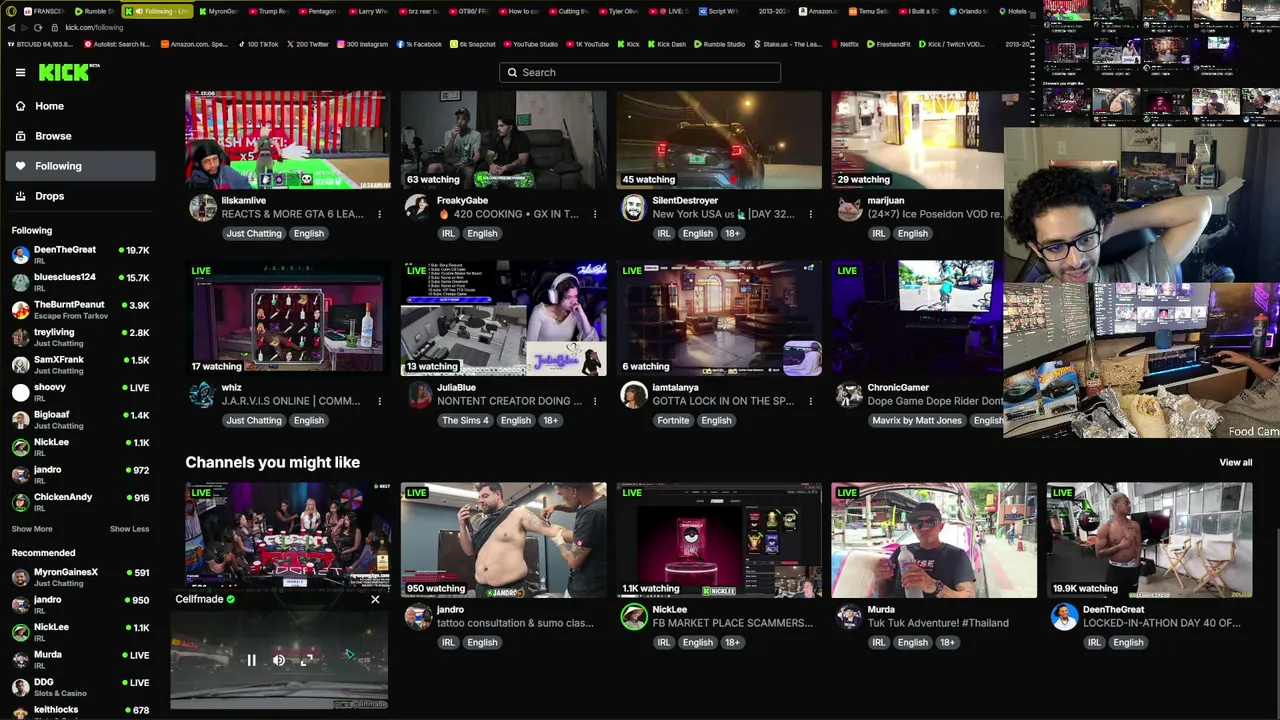Click Fortnite category tag
The width and height of the screenshot is (1280, 720).
click(x=673, y=420)
